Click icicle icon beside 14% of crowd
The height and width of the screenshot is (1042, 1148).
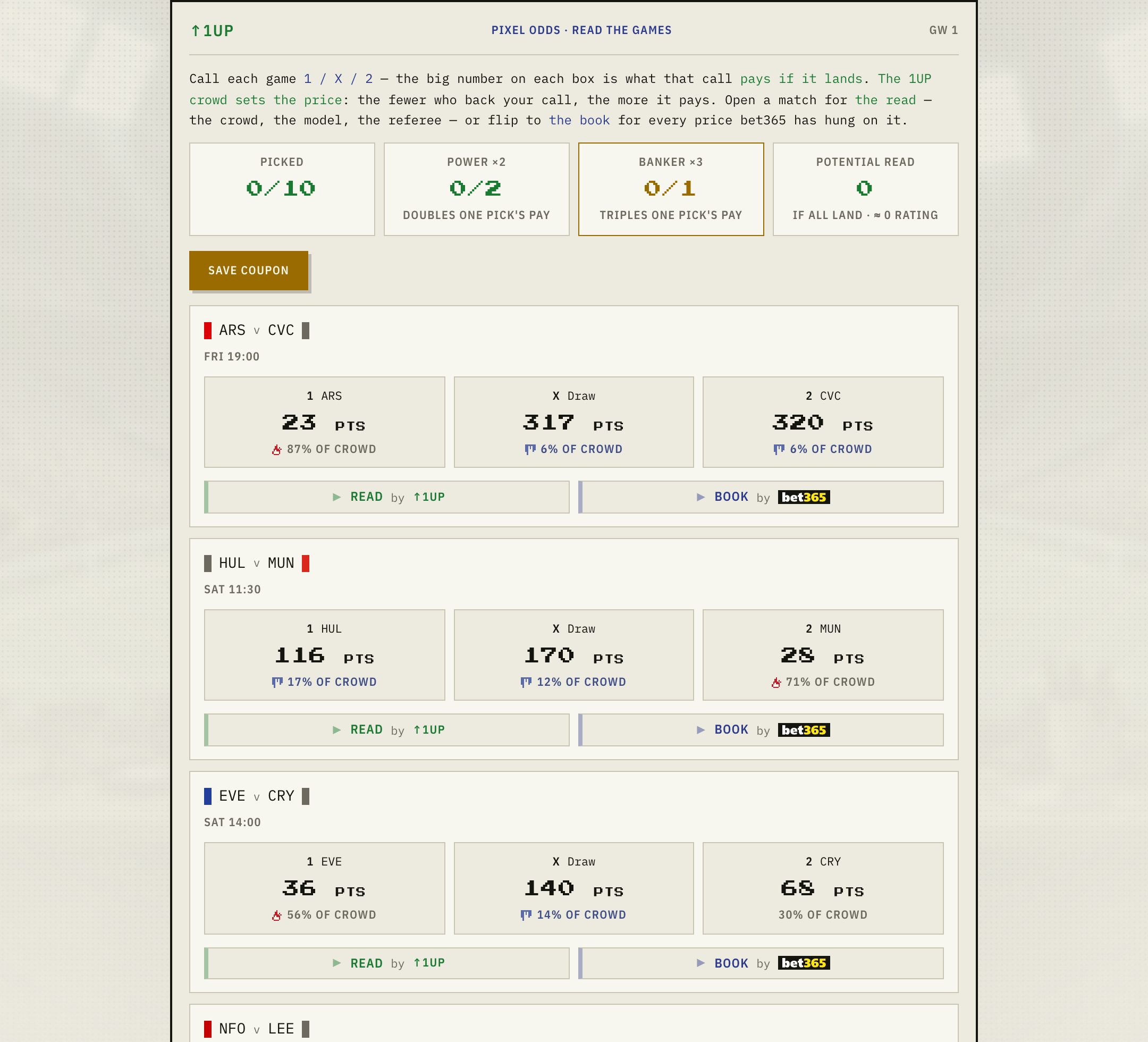click(526, 915)
